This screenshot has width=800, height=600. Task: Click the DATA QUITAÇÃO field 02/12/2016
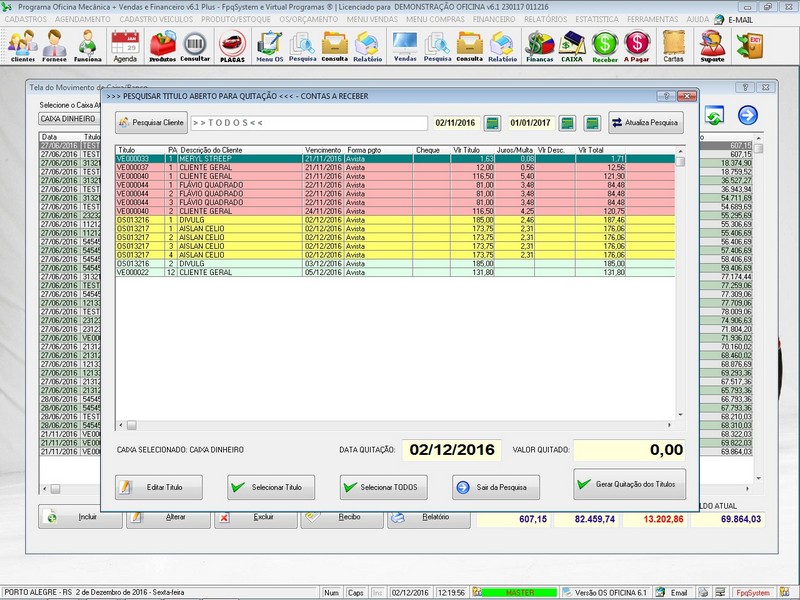pos(452,450)
